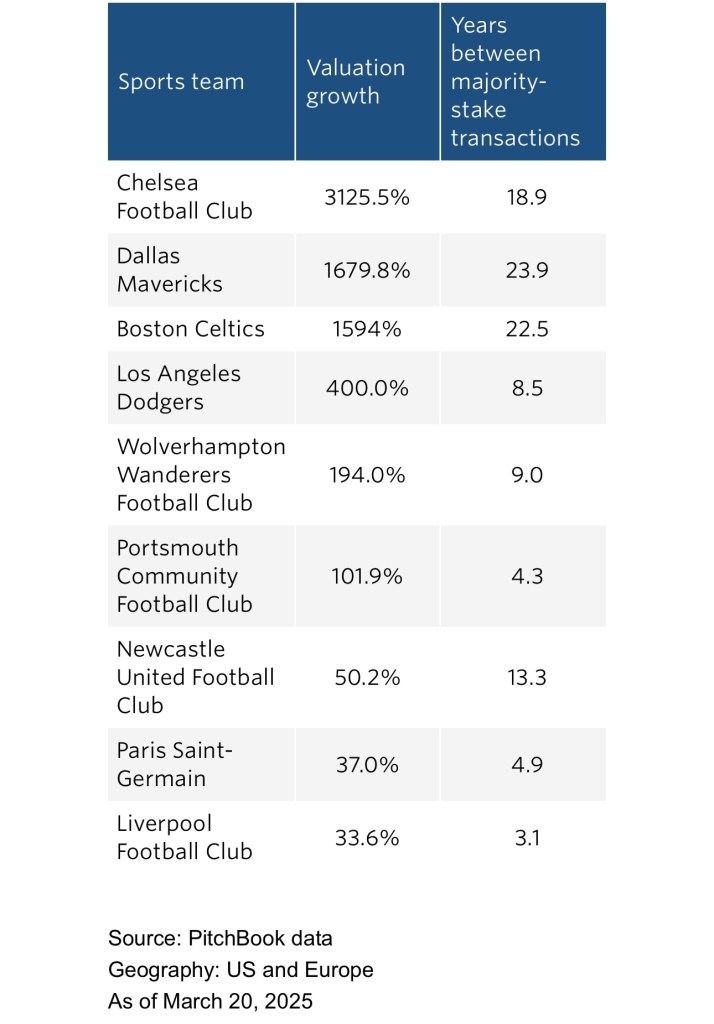
Task: Click the Boston Celtics row label
Action: [x=191, y=329]
